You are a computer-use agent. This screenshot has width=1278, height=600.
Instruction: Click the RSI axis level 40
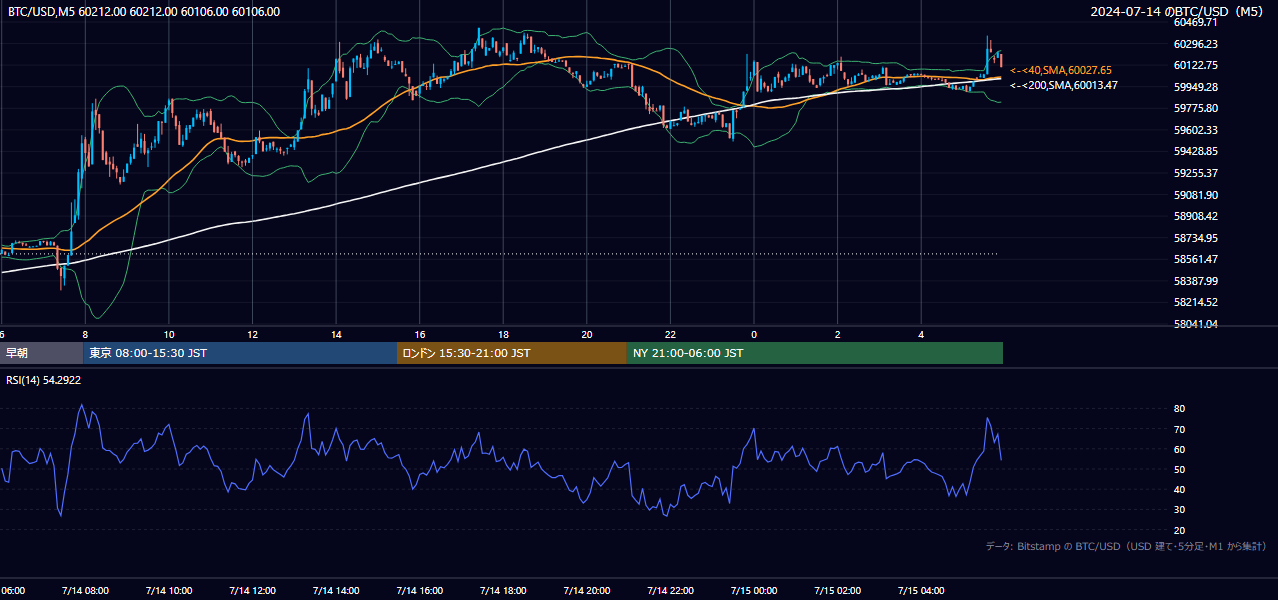coord(1179,489)
